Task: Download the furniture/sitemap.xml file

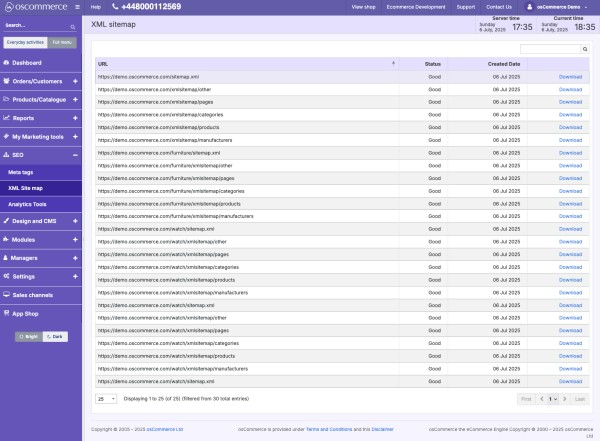Action: click(x=570, y=153)
